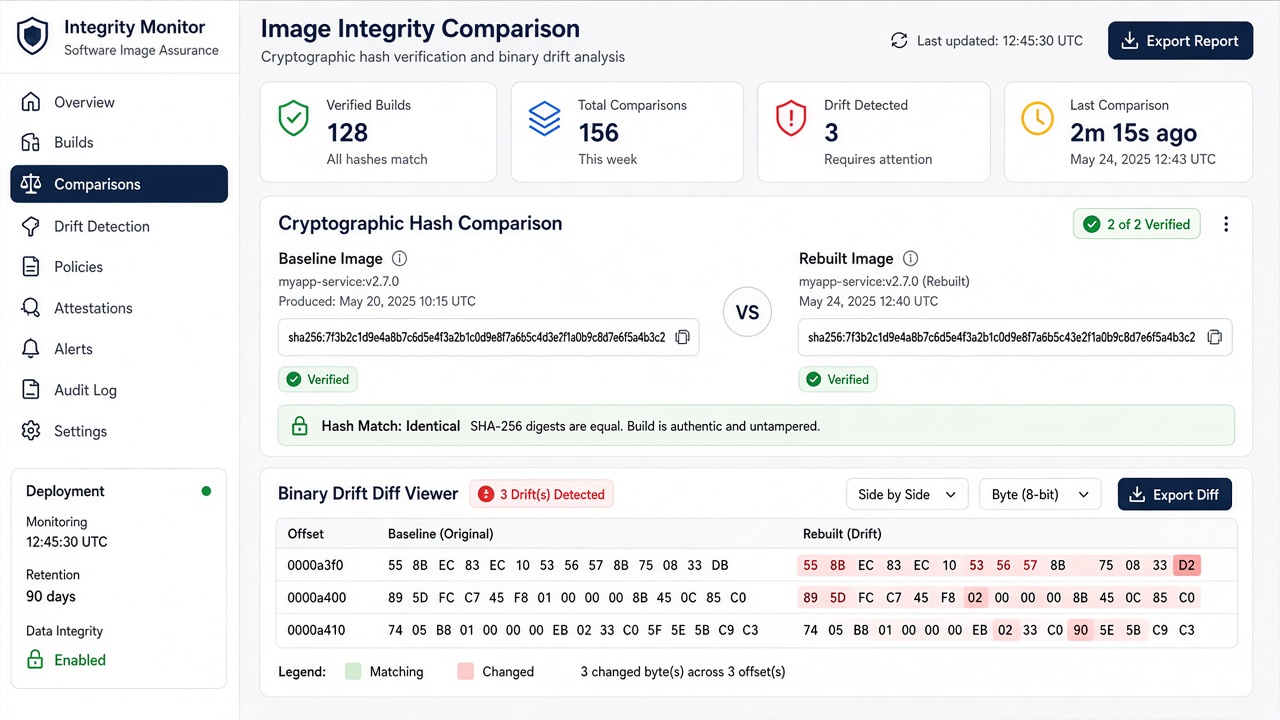Screen dimensions: 1280x720
Task: Open the Alerts page
Action: (x=119, y=349)
